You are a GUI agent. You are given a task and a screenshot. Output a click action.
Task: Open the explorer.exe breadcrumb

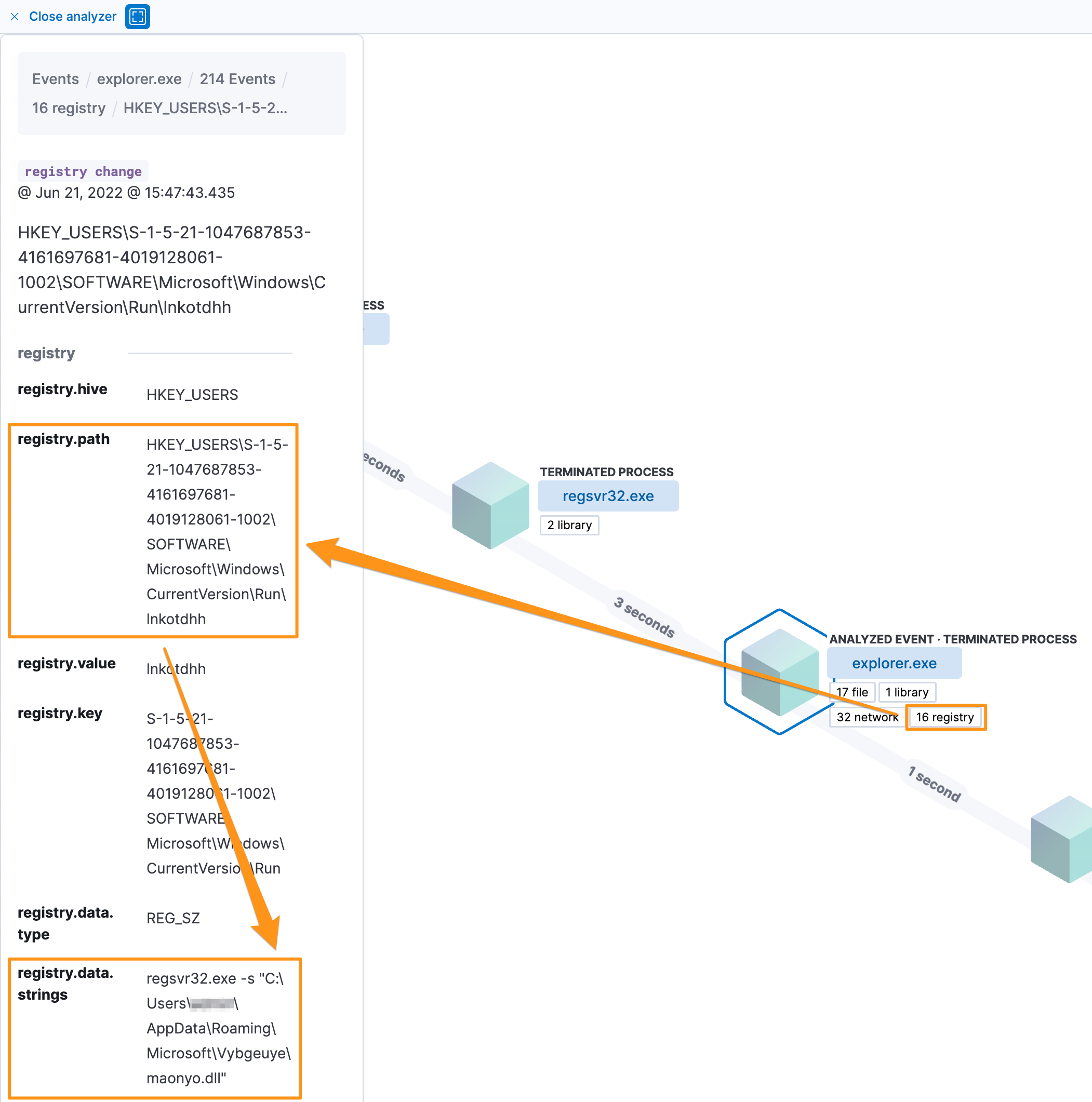(x=139, y=79)
